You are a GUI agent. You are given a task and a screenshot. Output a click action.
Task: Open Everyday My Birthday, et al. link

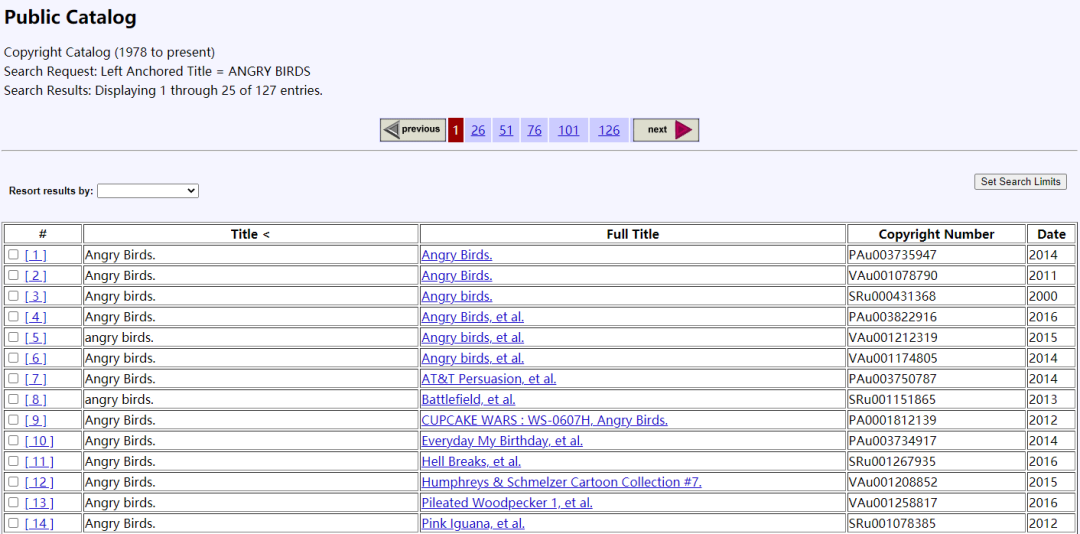point(502,441)
